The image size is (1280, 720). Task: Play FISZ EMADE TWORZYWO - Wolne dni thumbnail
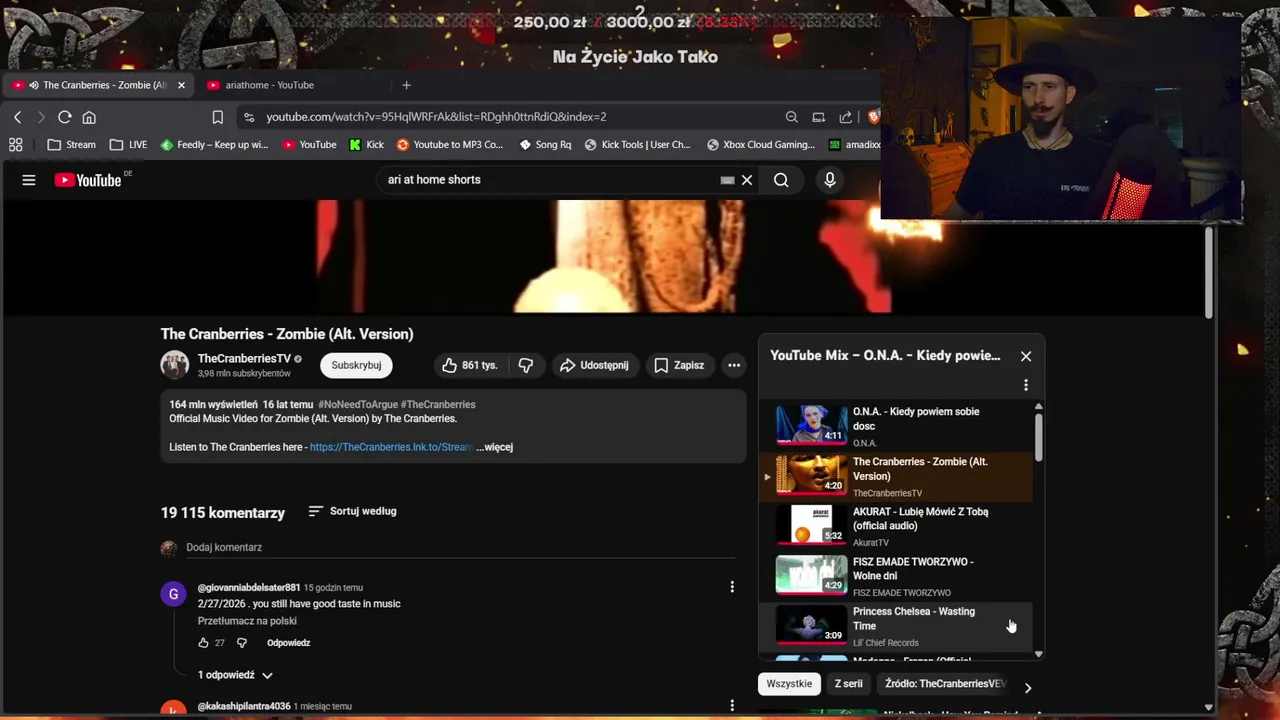click(811, 574)
